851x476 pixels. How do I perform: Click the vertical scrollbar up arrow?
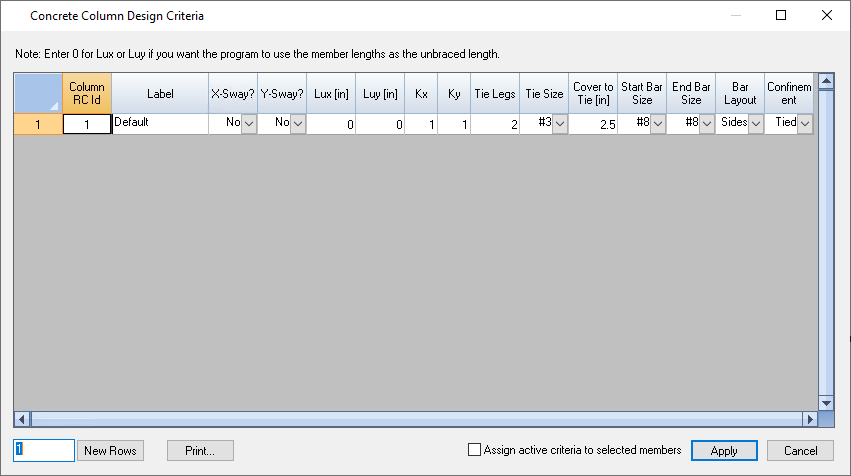826,81
